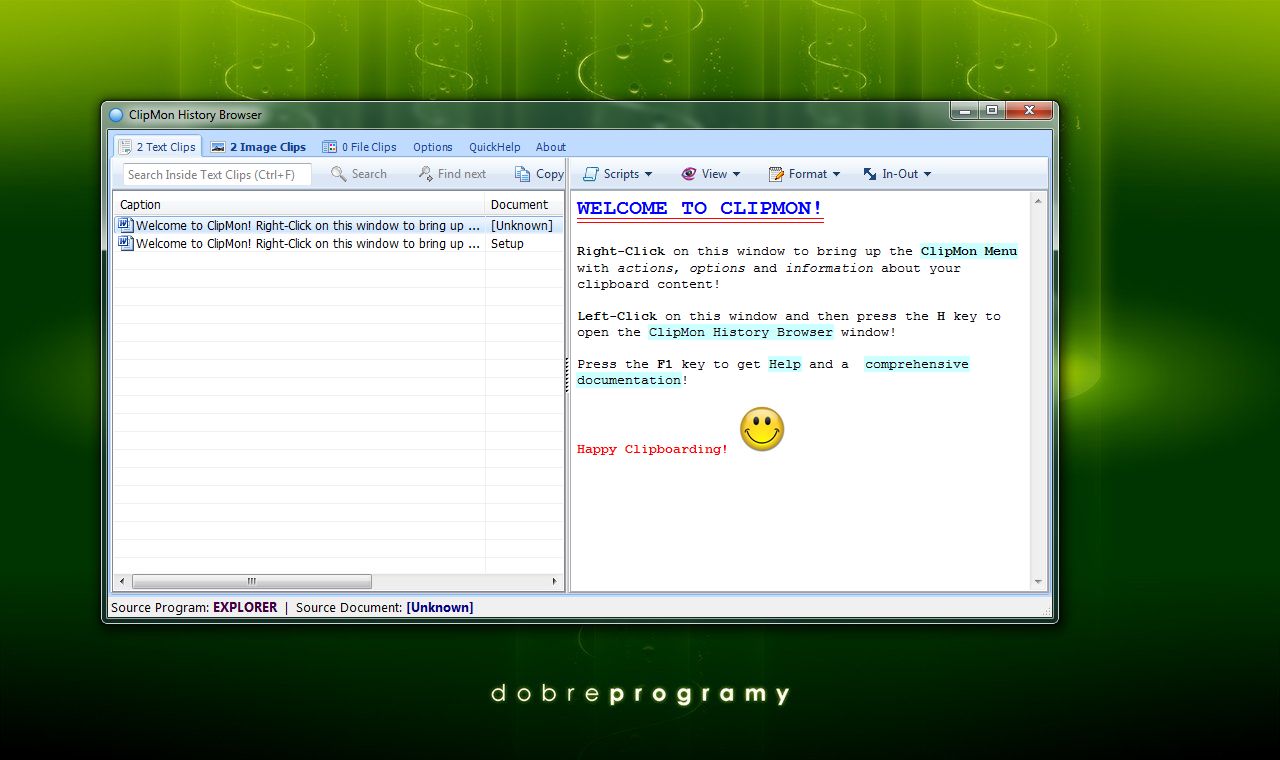Screen dimensions: 1280x760
Task: Click the Word icon on the Setup row
Action: click(x=125, y=243)
